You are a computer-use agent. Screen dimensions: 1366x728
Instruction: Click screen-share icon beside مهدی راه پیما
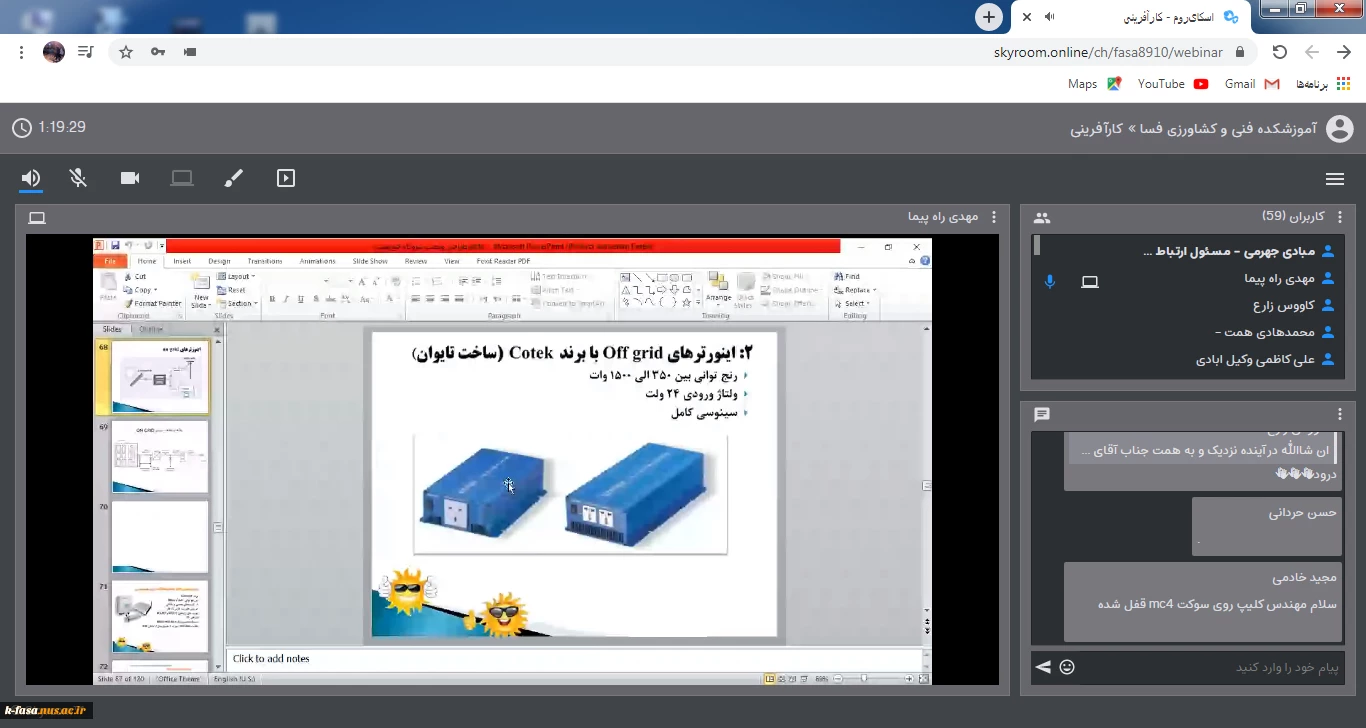click(1090, 282)
